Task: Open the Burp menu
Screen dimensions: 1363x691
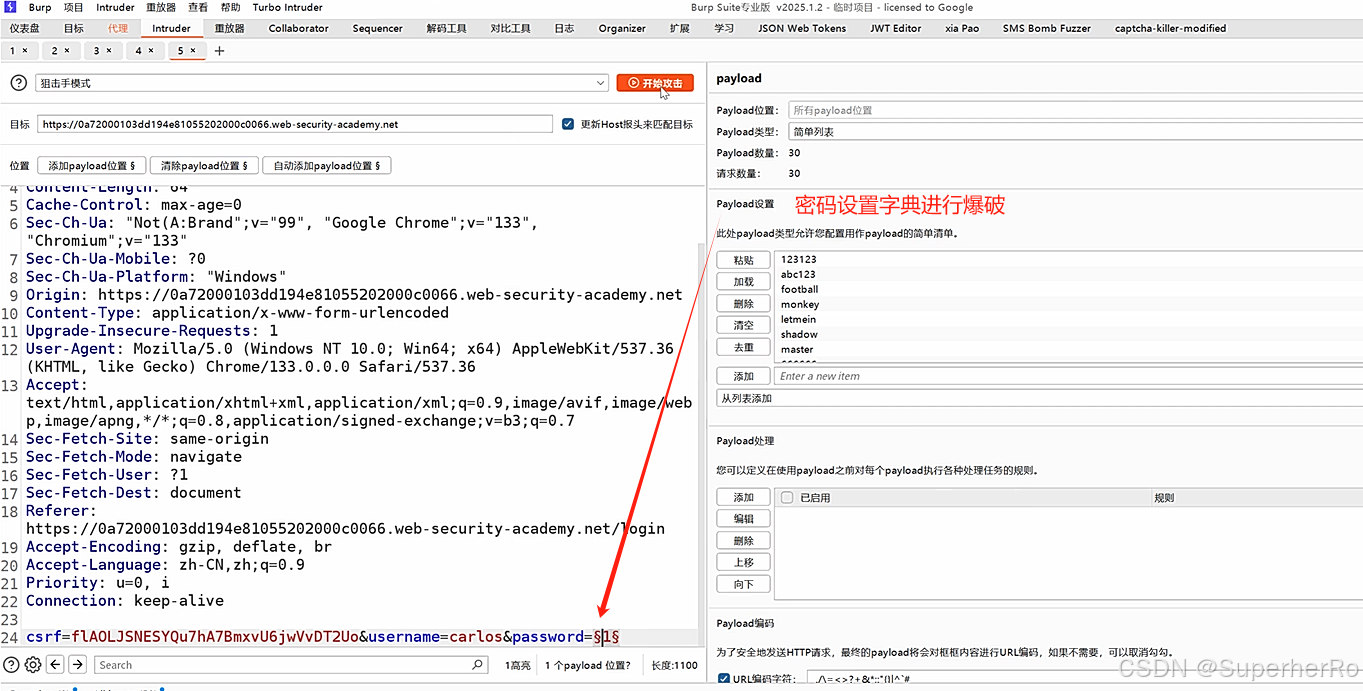Action: (x=40, y=7)
